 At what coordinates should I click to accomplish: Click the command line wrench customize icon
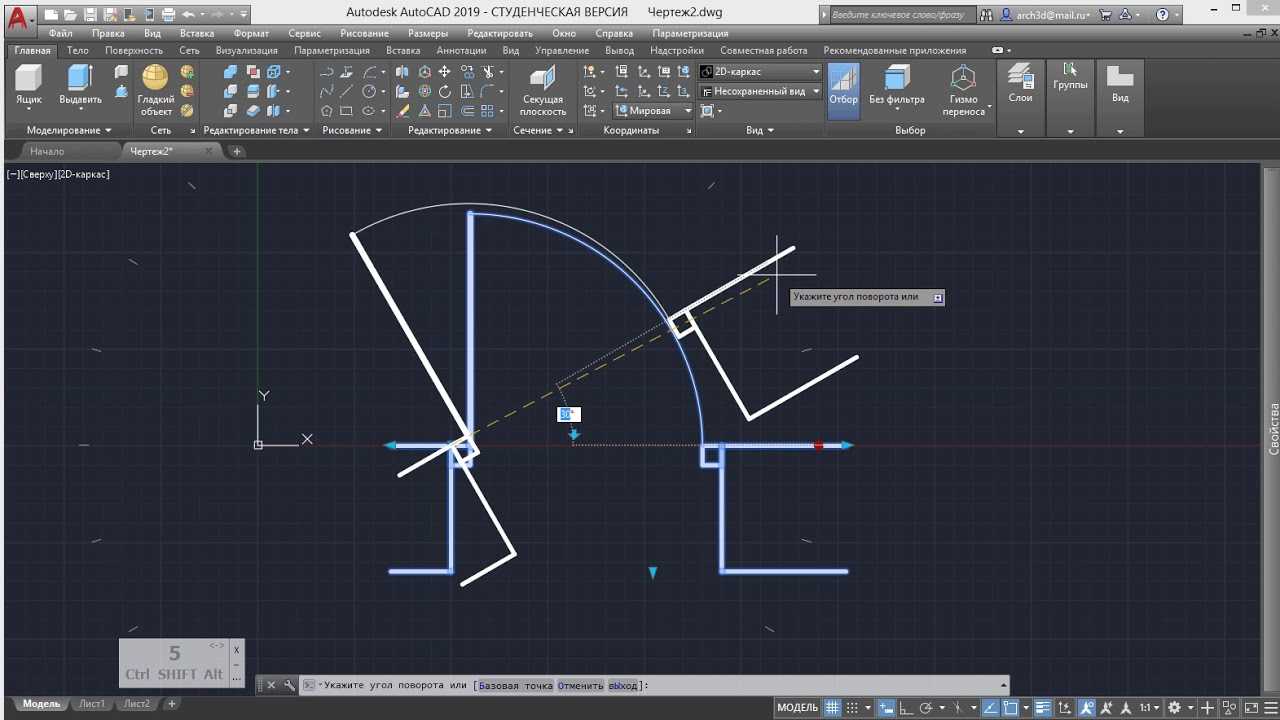[289, 685]
